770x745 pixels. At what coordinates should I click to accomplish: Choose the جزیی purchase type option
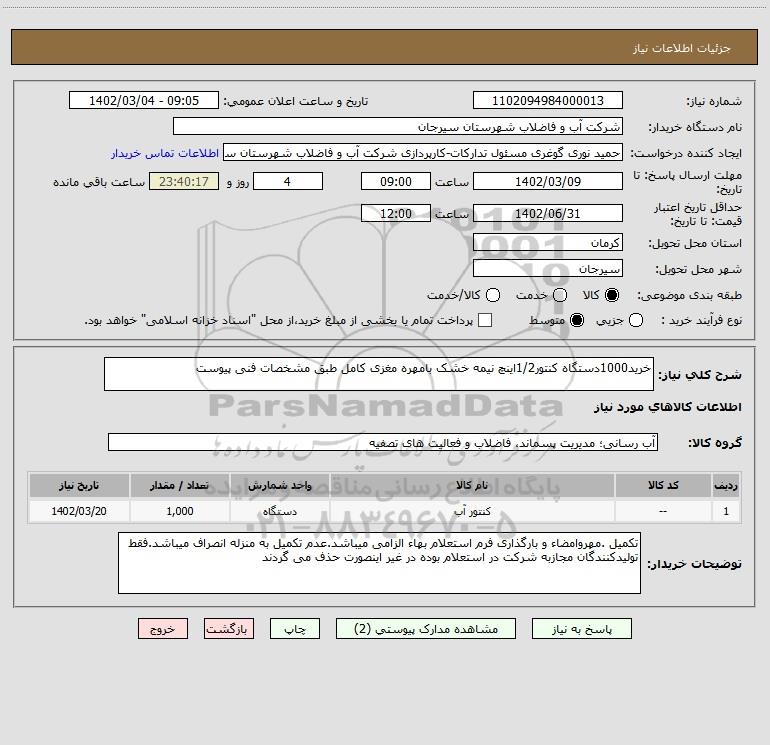[635, 320]
